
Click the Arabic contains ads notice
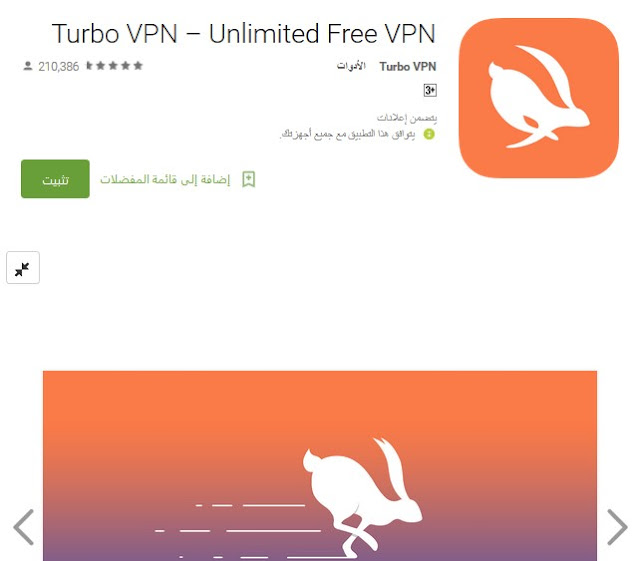tap(407, 118)
